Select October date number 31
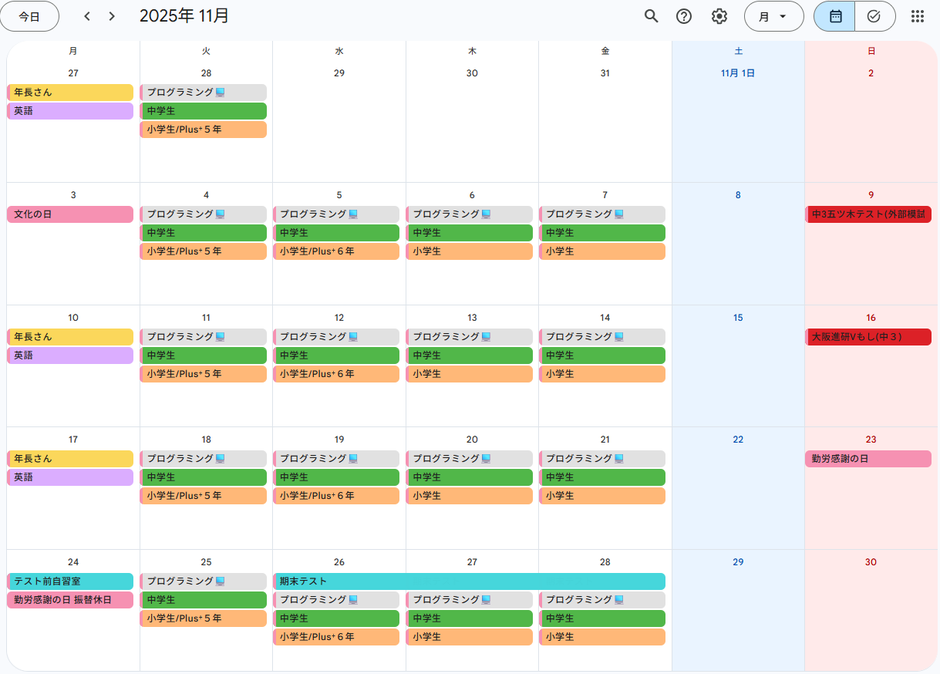The height and width of the screenshot is (674, 940). tap(605, 73)
